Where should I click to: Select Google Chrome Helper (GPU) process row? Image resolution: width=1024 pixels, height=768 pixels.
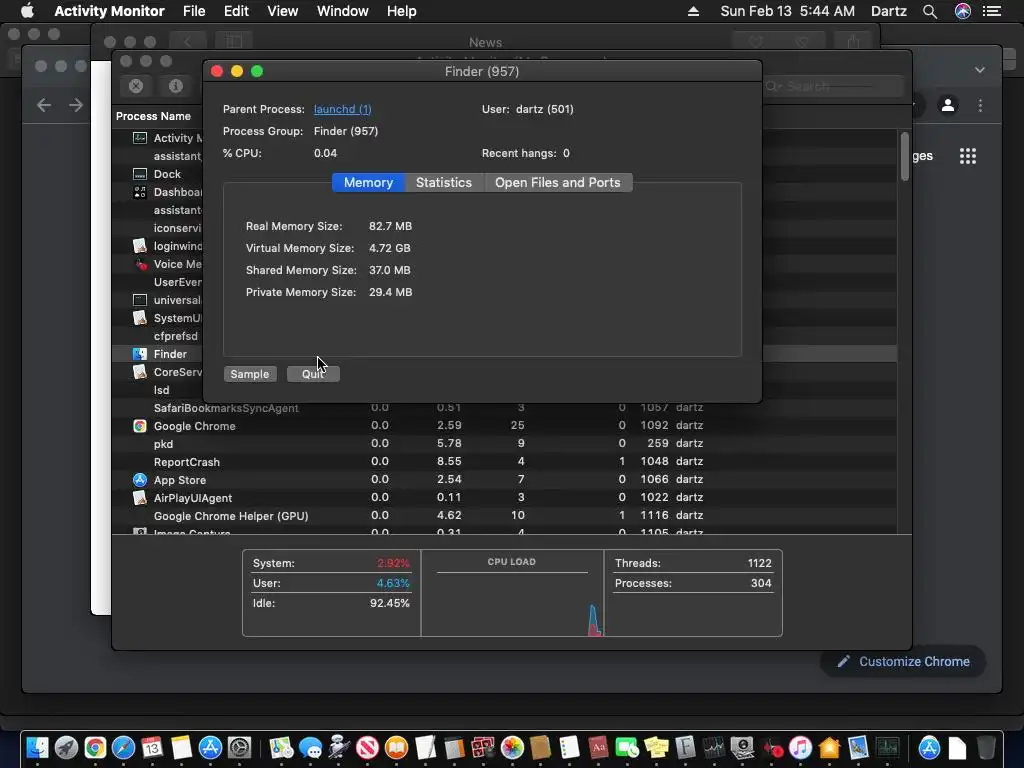point(504,515)
